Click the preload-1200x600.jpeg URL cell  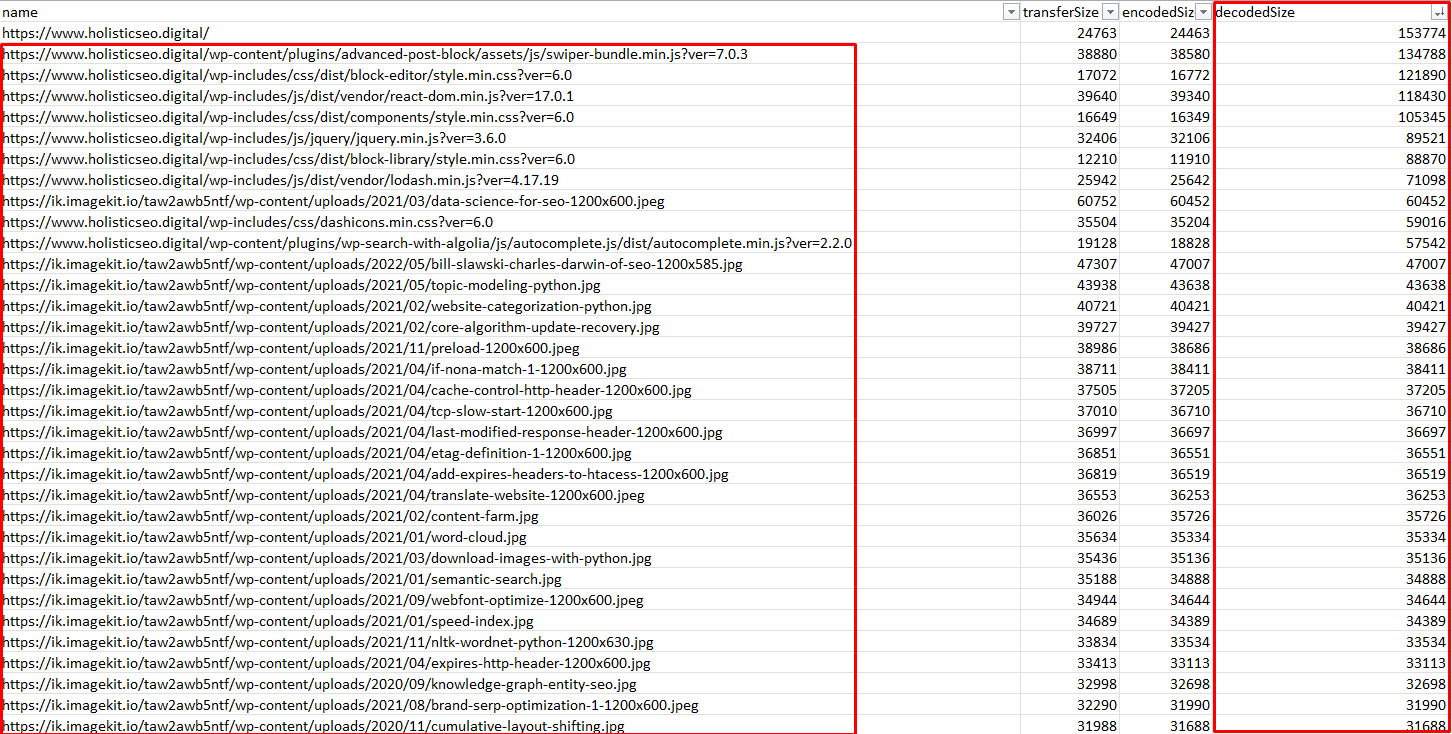pyautogui.click(x=510, y=348)
